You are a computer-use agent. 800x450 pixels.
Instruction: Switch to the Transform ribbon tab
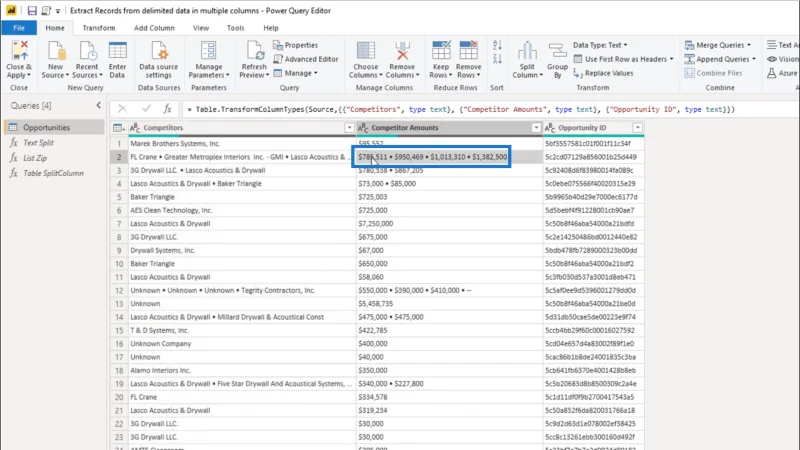pyautogui.click(x=99, y=28)
